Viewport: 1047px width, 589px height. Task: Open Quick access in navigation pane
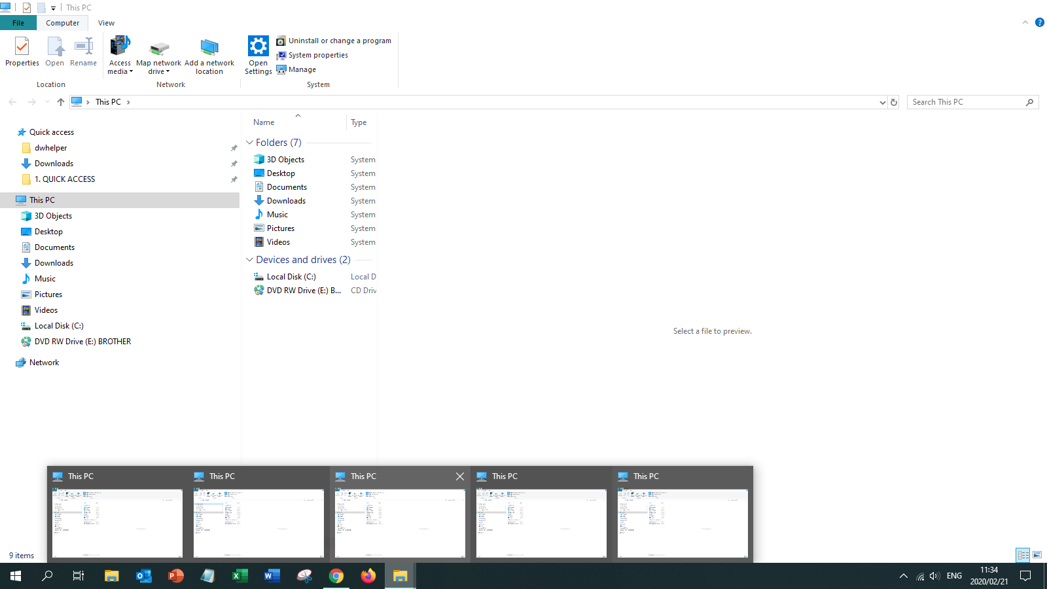click(x=51, y=132)
